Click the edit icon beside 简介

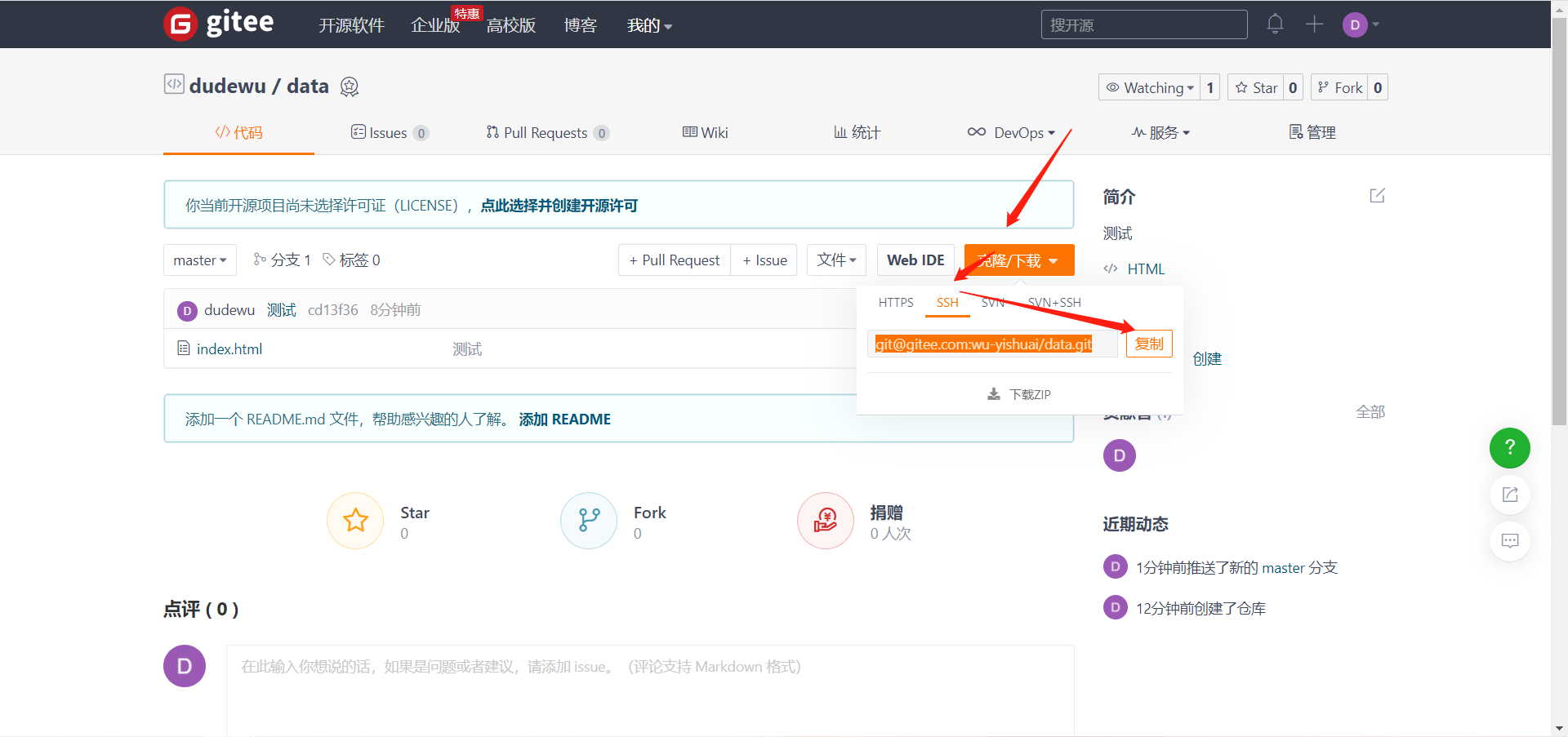[1377, 196]
